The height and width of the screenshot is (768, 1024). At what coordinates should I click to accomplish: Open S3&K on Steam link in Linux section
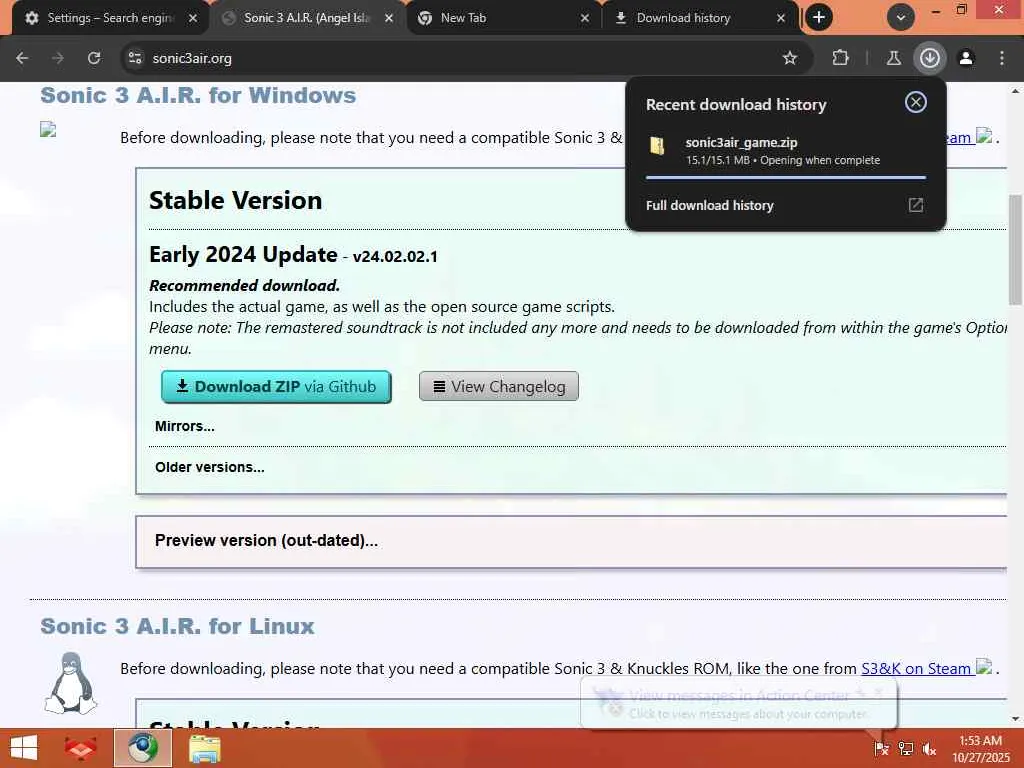tap(916, 669)
